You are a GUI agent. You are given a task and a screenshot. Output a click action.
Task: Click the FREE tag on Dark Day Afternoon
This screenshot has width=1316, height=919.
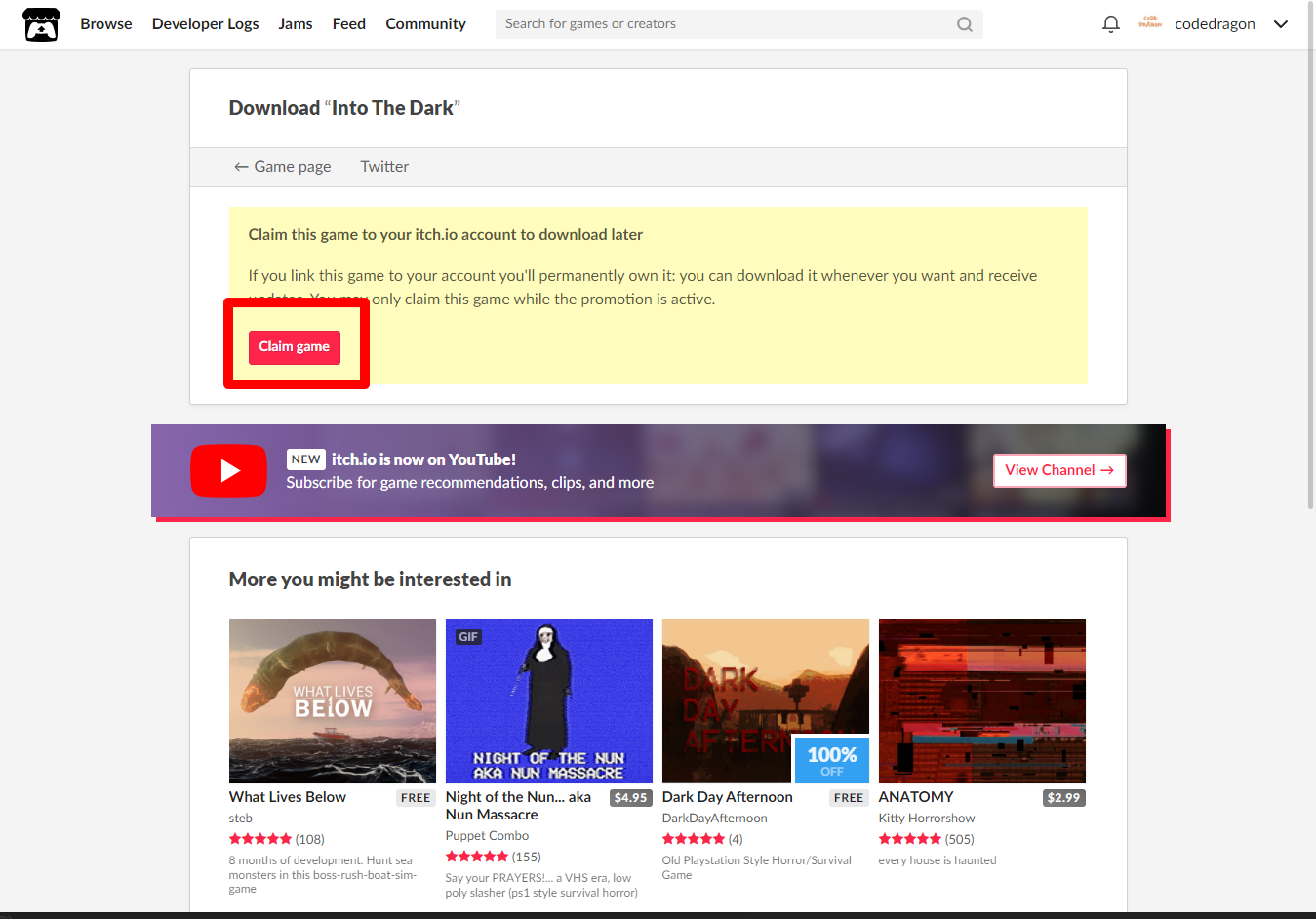(849, 798)
